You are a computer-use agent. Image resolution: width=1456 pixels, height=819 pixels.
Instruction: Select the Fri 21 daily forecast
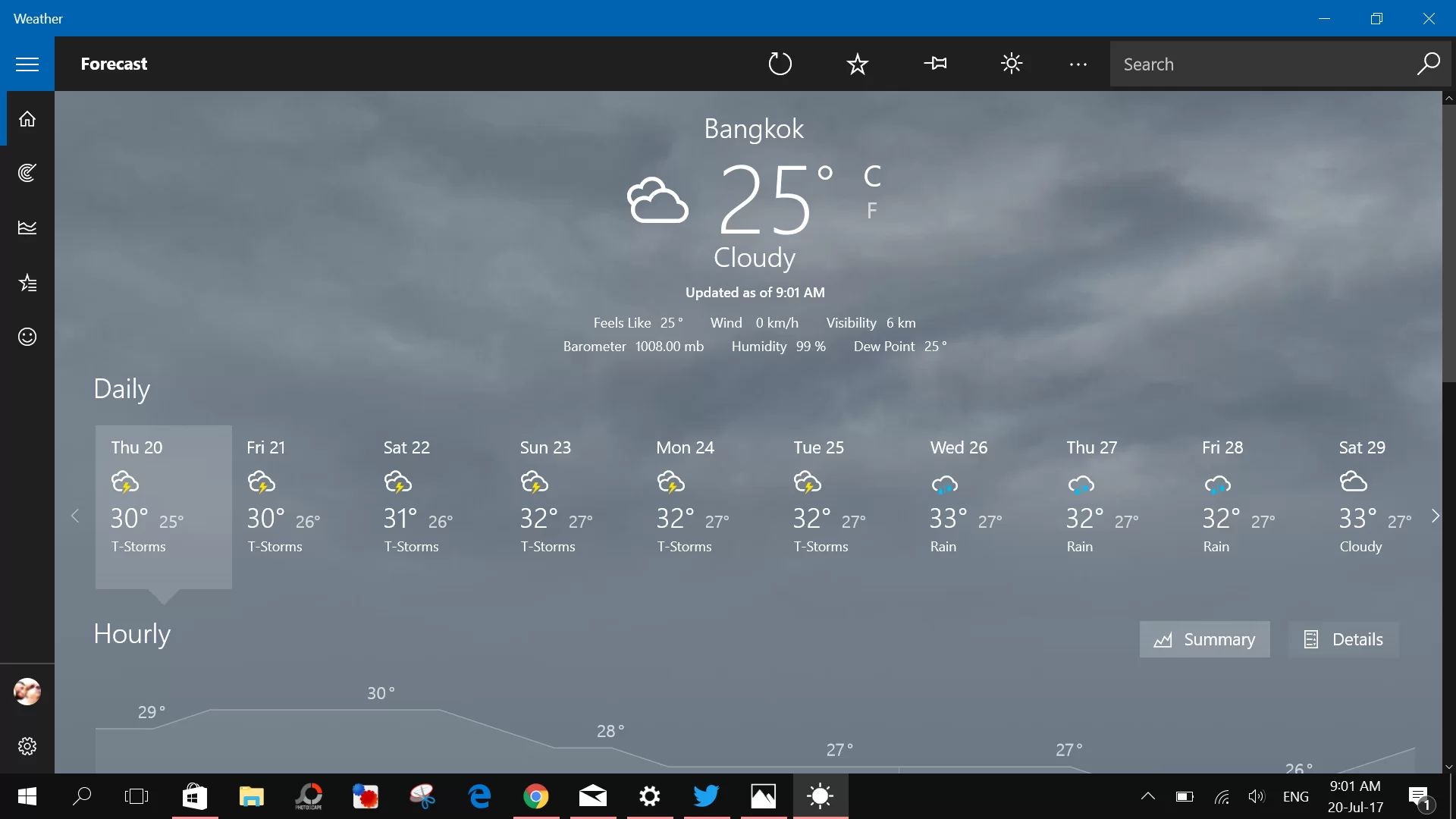(300, 507)
